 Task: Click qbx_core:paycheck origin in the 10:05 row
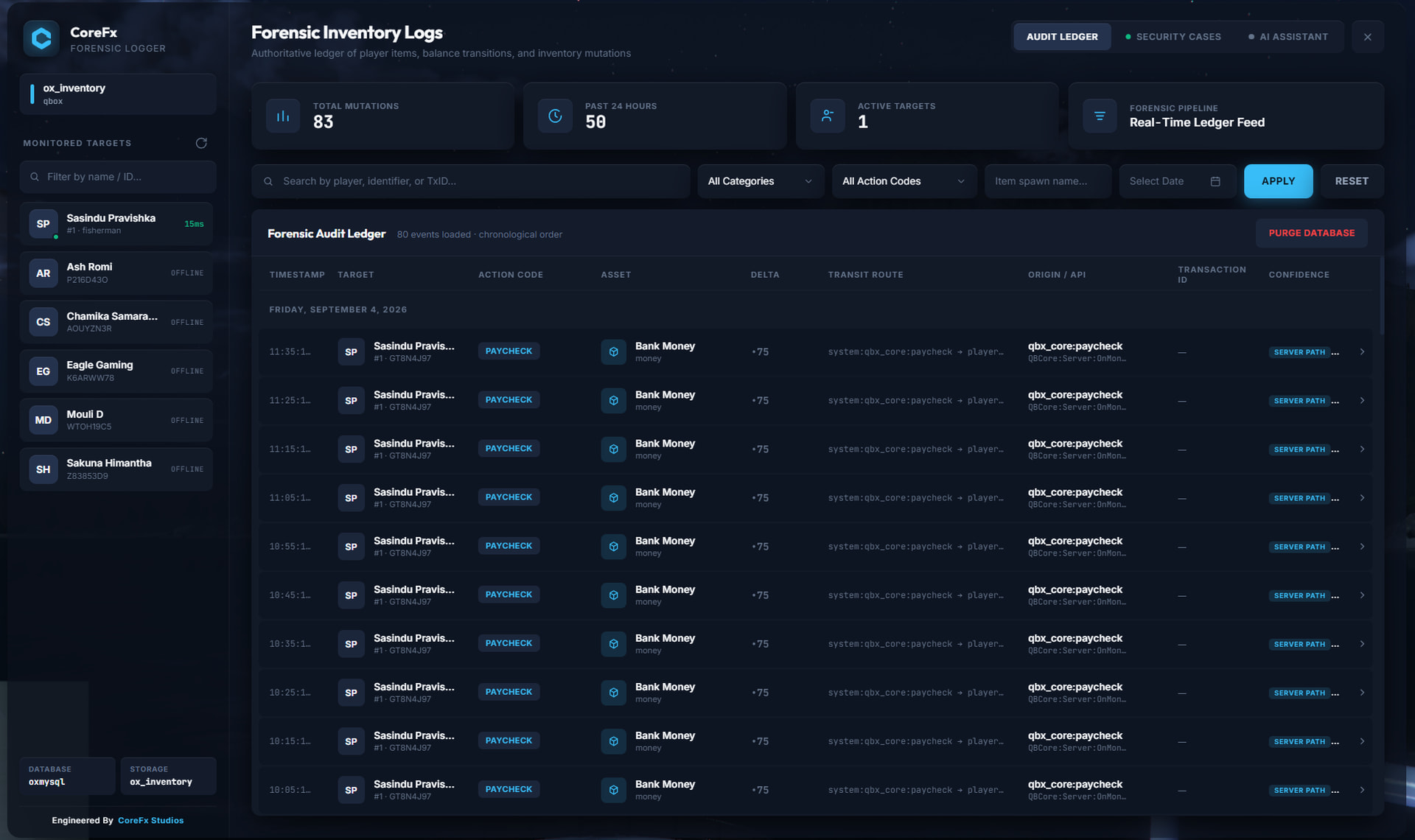[x=1075, y=785]
